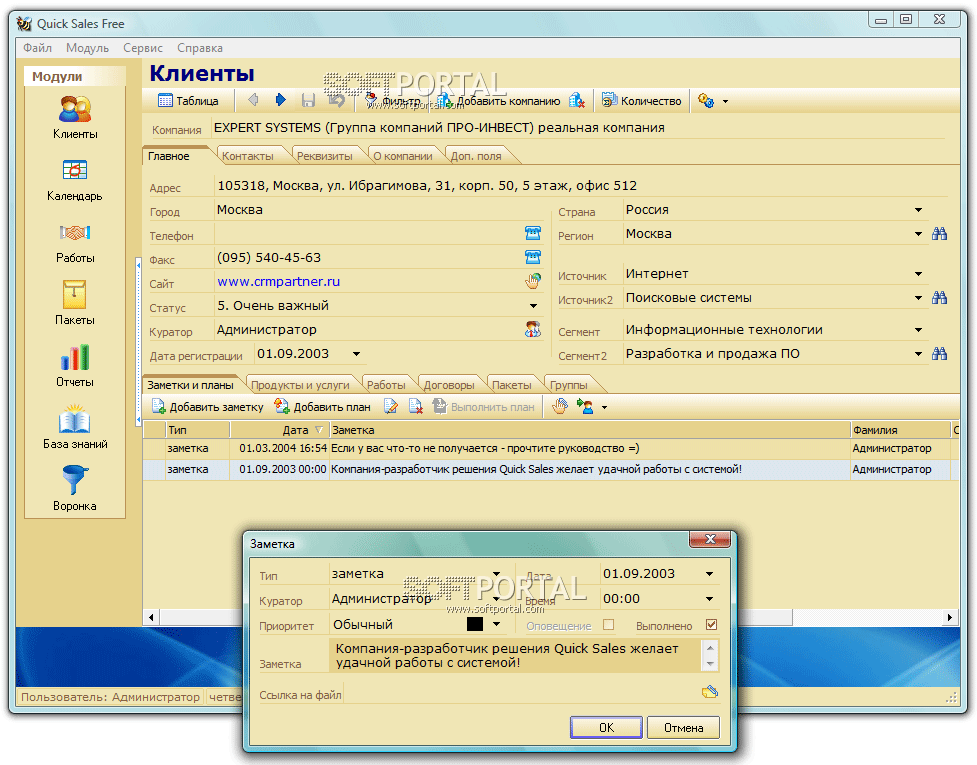Search Сегмент2 with binoculars icon
Viewport: 977px width, 765px height.
(939, 354)
